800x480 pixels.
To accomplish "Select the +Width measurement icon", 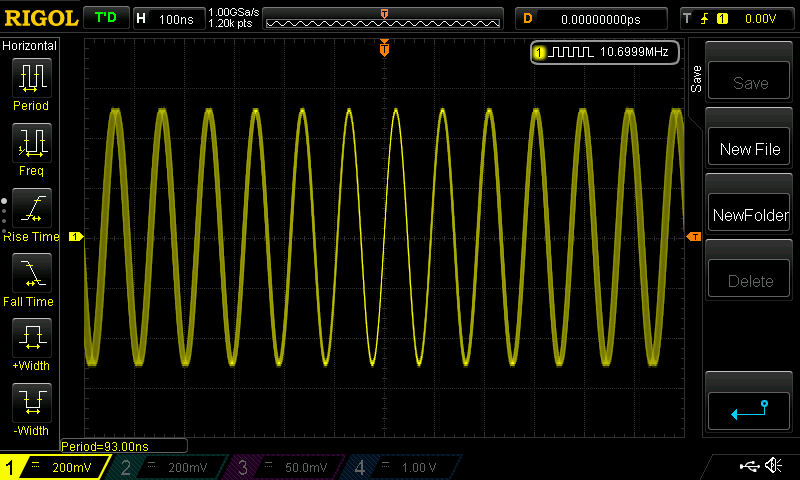I will 31,340.
